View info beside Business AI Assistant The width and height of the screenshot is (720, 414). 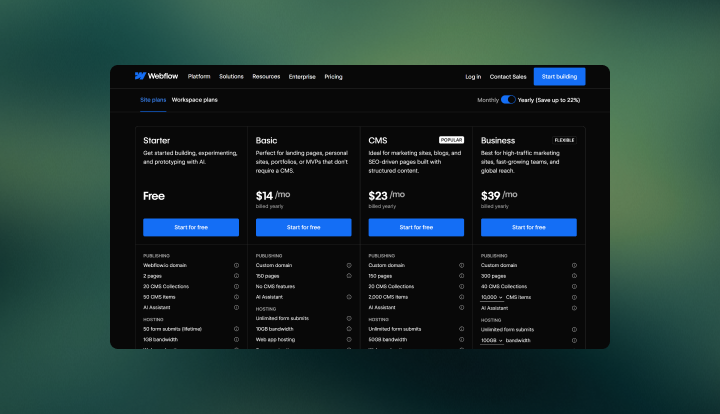coord(574,308)
